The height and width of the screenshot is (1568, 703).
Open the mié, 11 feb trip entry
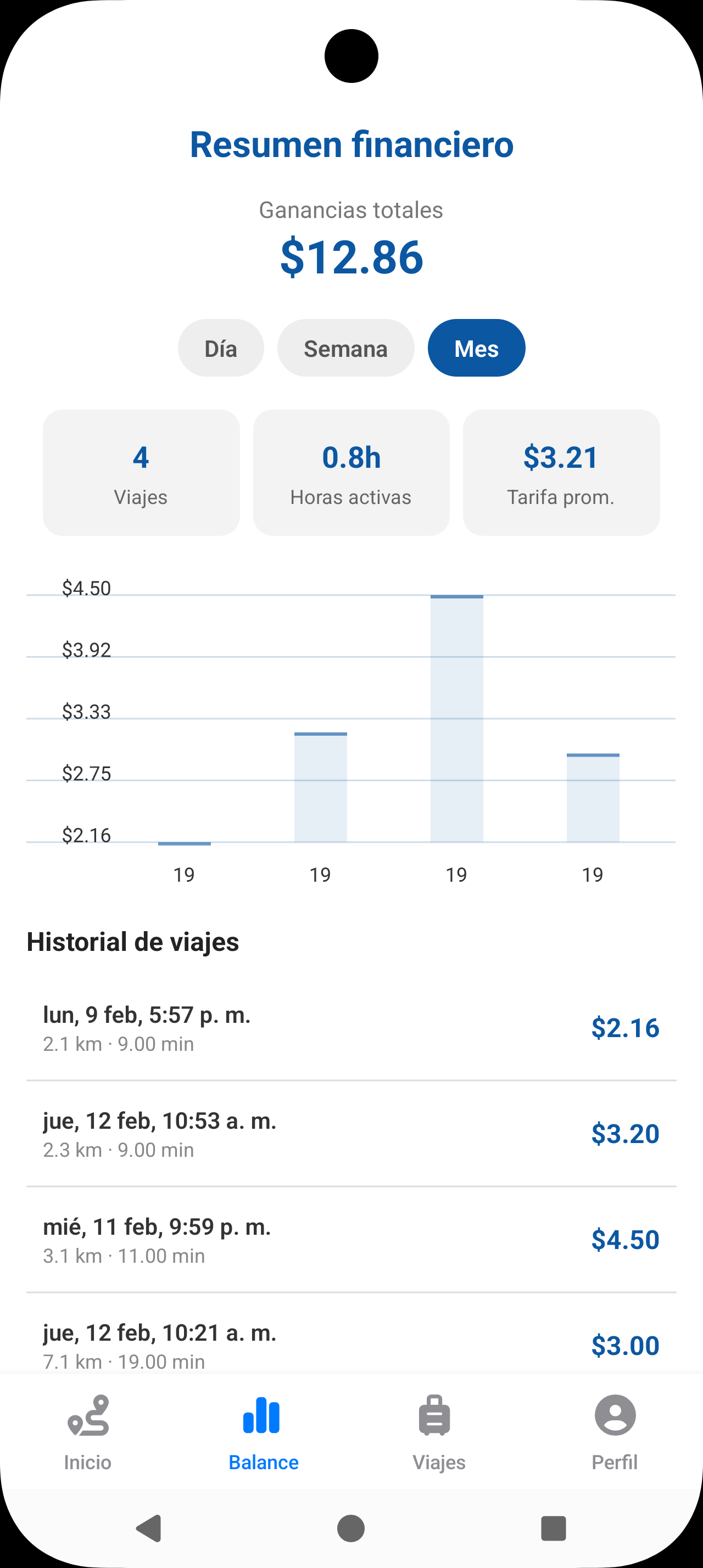pyautogui.click(x=351, y=1239)
